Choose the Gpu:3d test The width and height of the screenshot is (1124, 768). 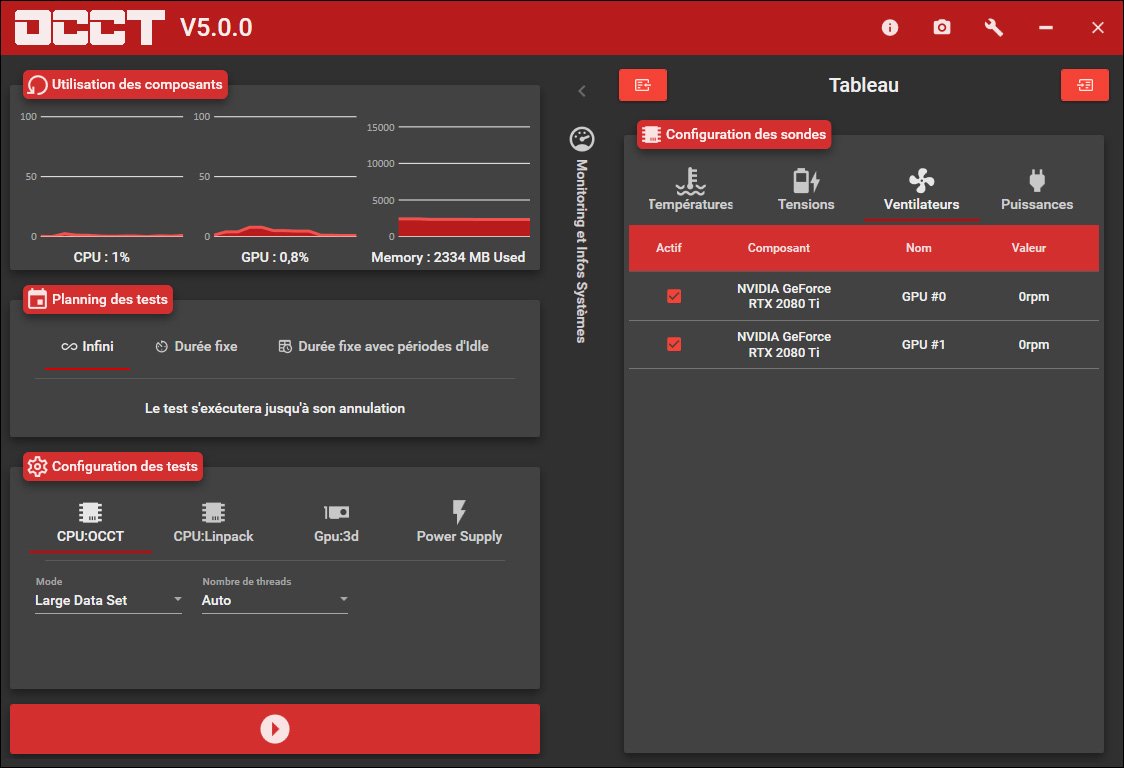point(336,522)
